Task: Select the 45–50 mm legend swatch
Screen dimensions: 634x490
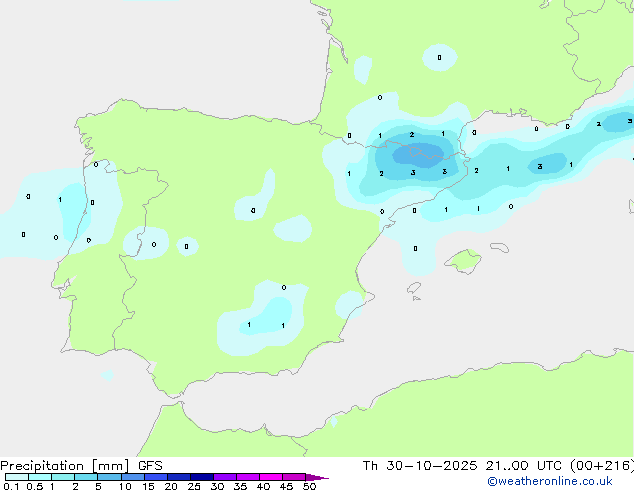Action: [x=294, y=477]
